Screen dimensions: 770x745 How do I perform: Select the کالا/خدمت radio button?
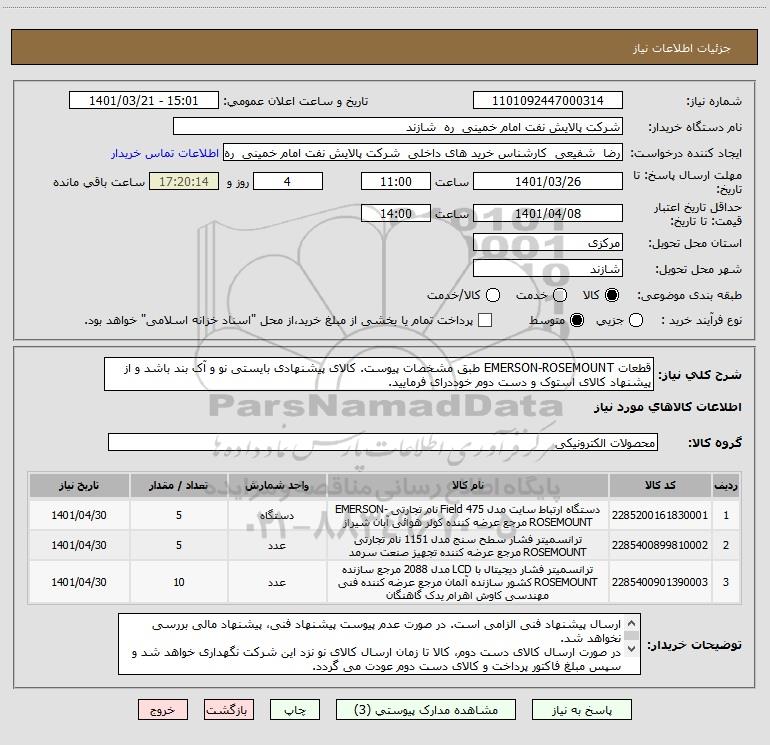tap(493, 295)
